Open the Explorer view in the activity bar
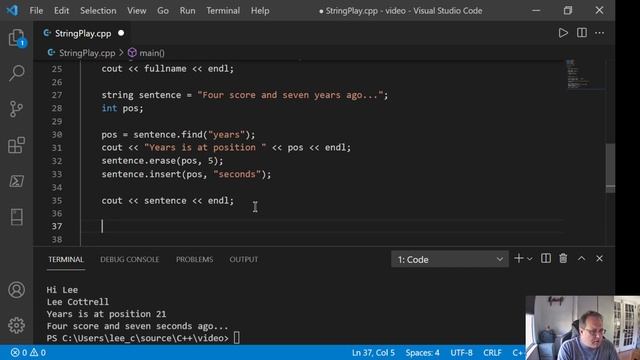This screenshot has width=640, height=360. coord(17,38)
